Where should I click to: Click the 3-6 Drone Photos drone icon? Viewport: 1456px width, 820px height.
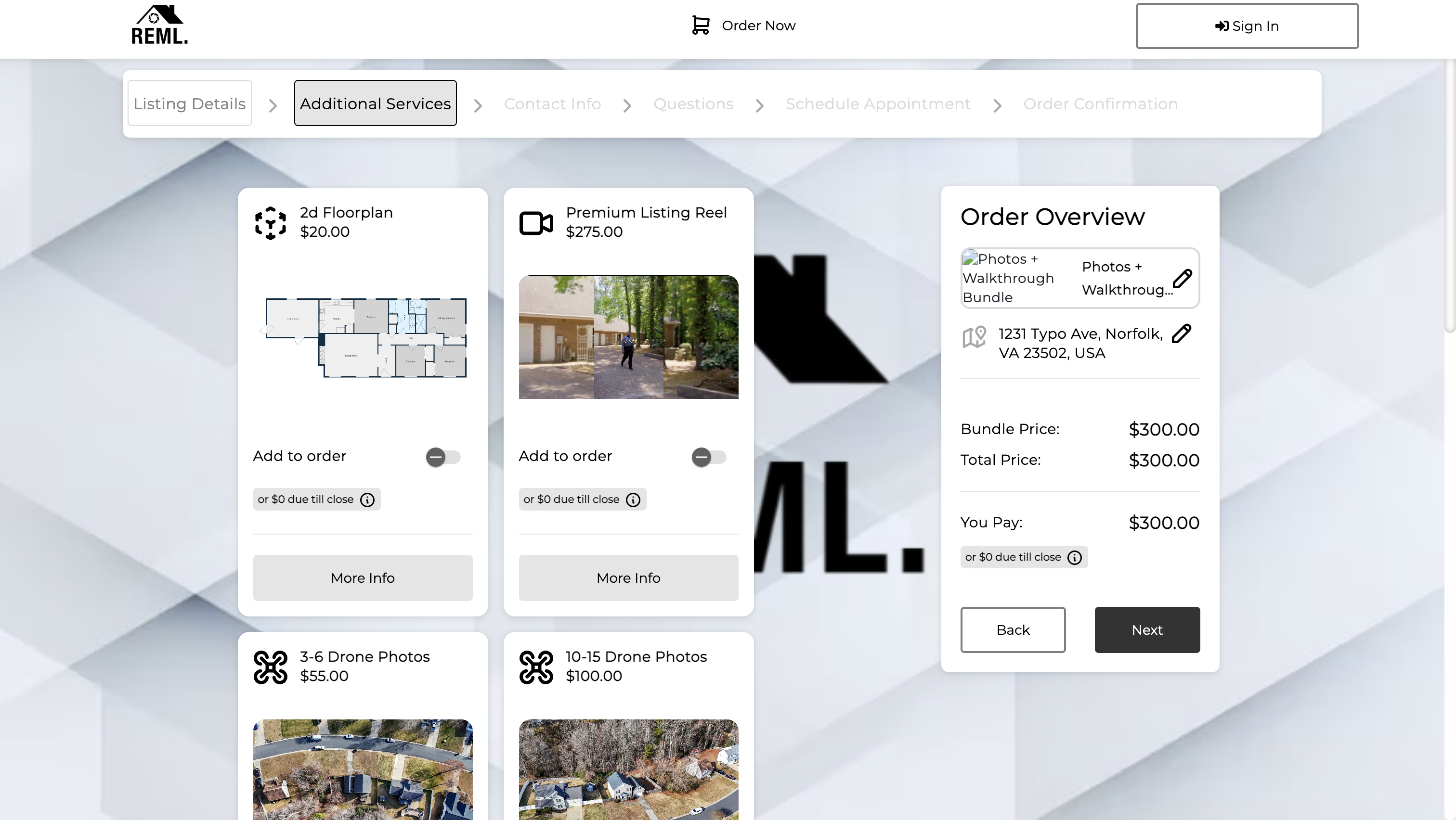(271, 667)
